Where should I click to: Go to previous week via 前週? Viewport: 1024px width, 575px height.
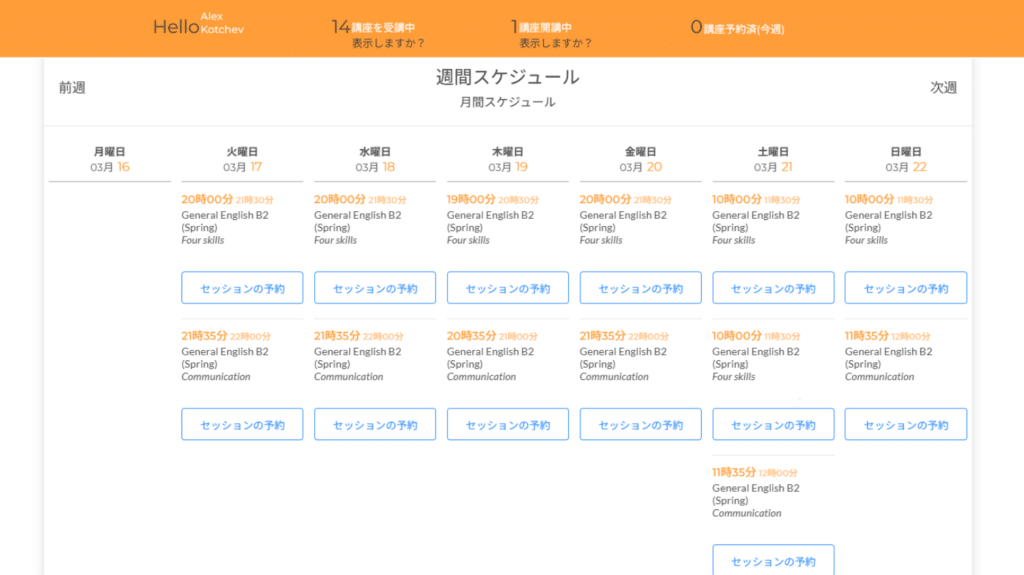coord(72,88)
